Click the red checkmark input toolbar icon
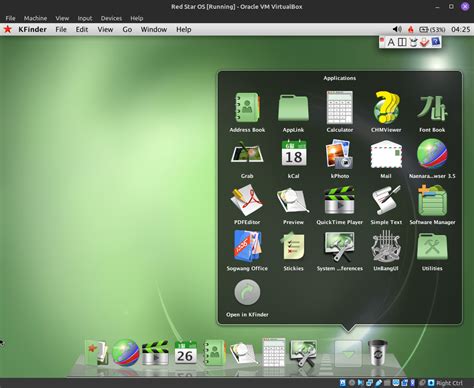Image resolution: width=474 pixels, height=388 pixels. coord(424,42)
